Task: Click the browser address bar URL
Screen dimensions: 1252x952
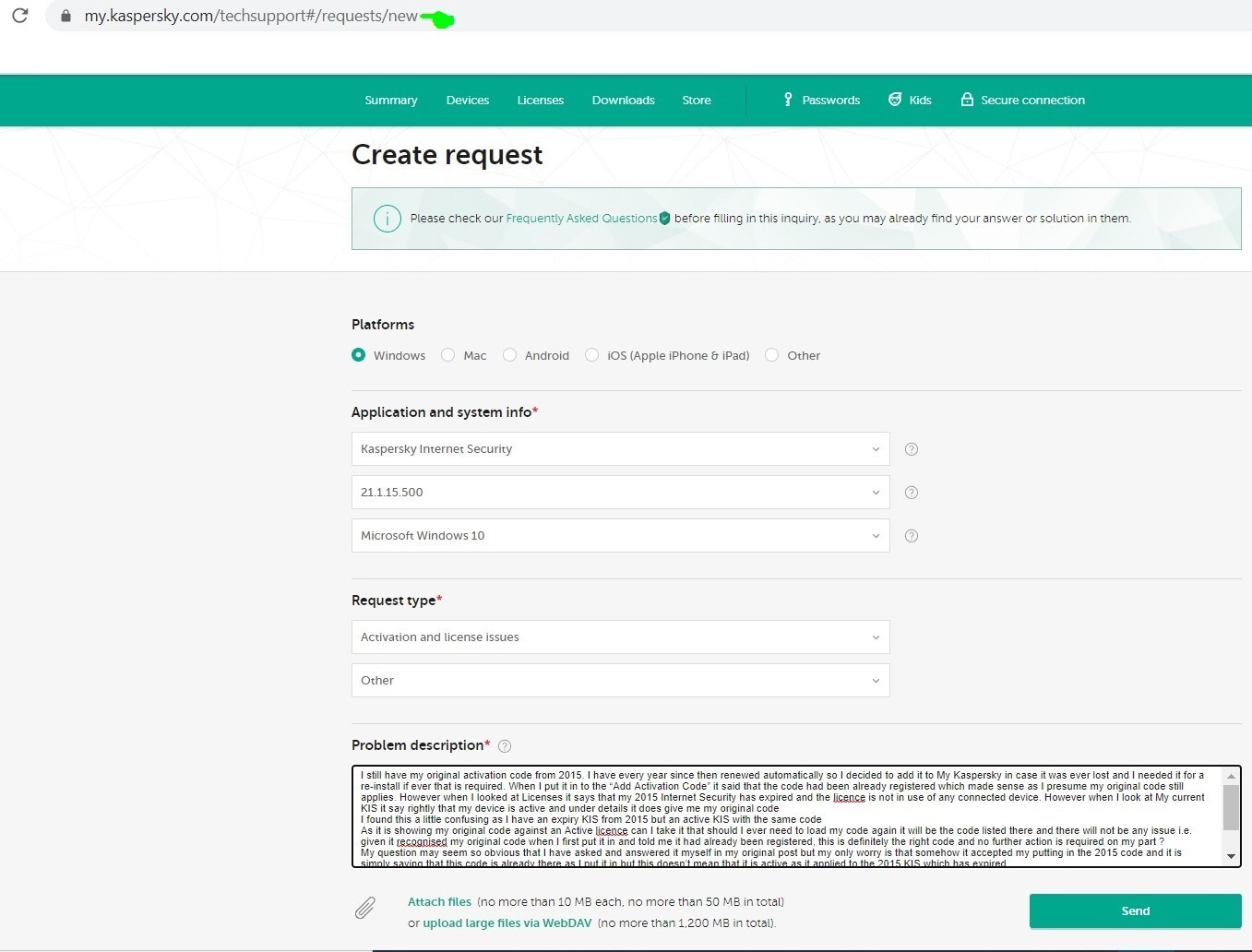Action: (x=251, y=16)
